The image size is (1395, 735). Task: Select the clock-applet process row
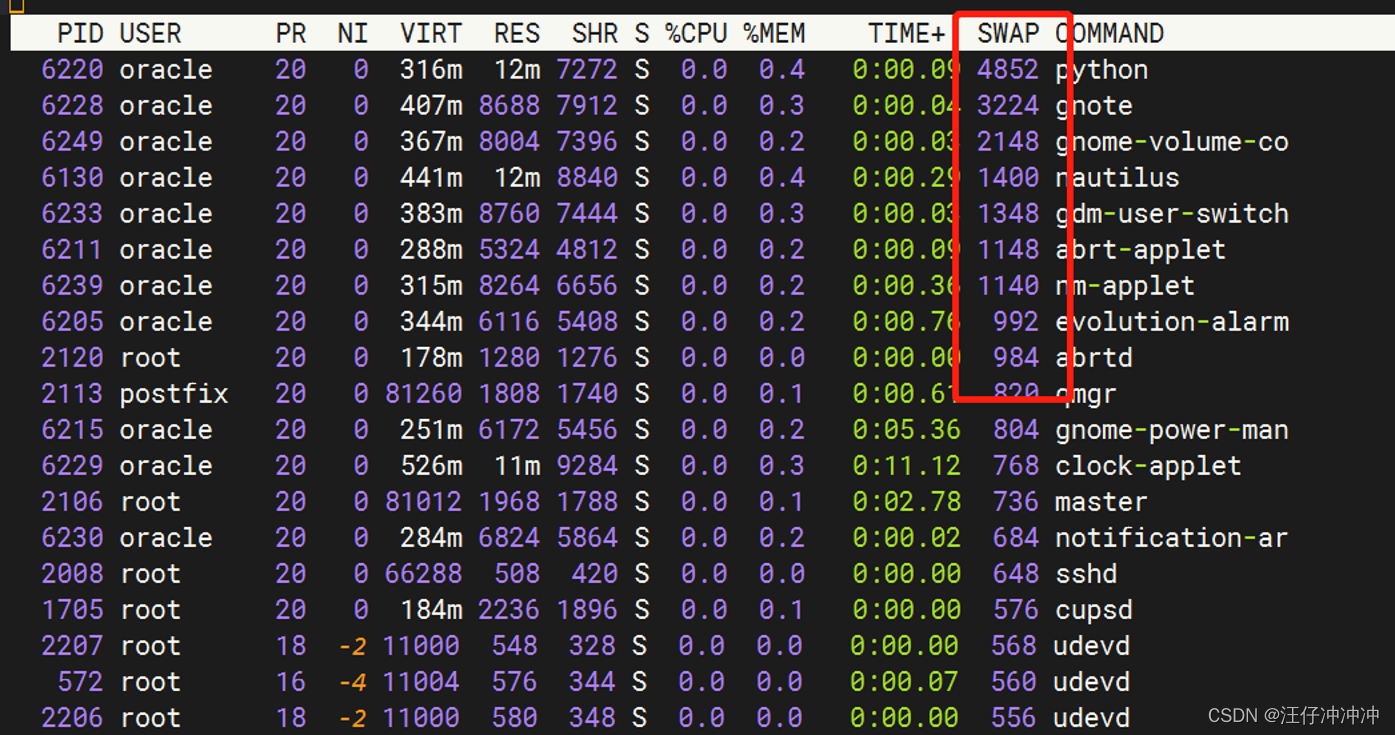[600, 465]
